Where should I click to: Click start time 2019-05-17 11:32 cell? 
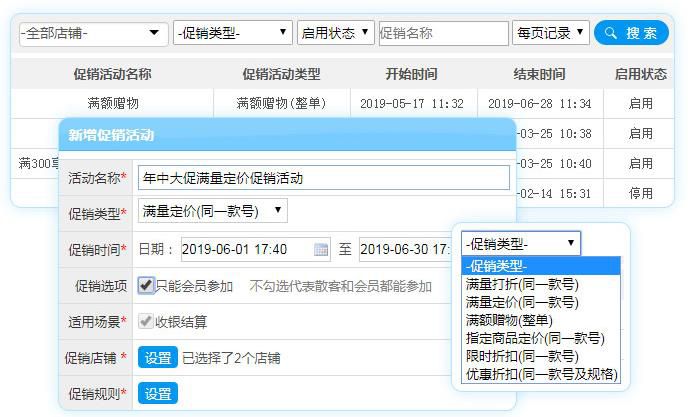(412, 104)
